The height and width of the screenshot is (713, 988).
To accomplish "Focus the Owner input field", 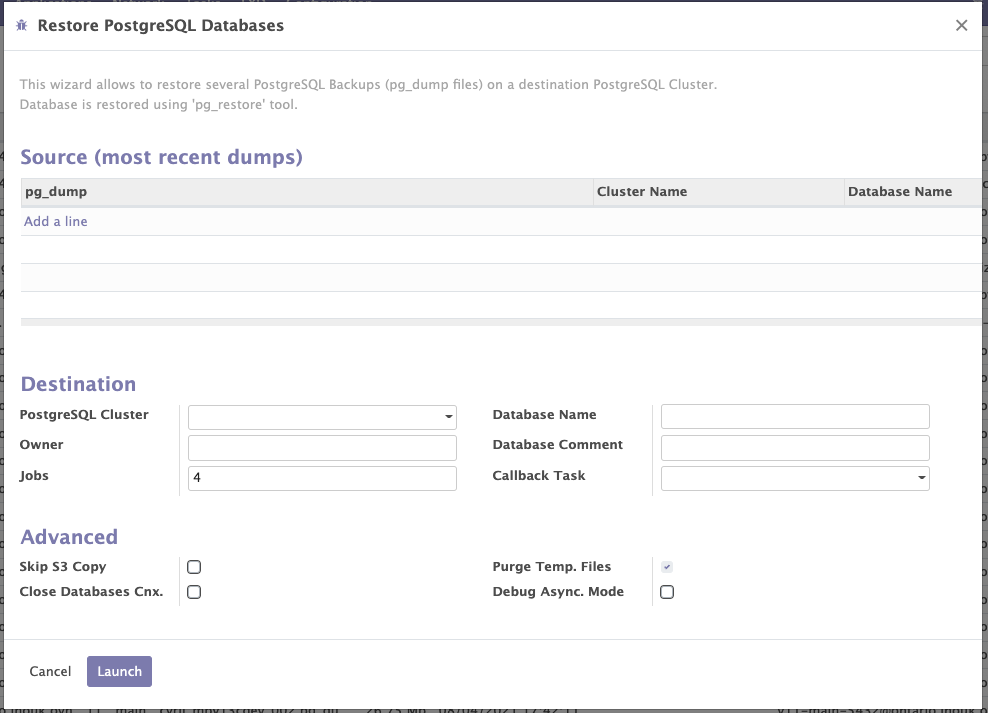I will (322, 448).
